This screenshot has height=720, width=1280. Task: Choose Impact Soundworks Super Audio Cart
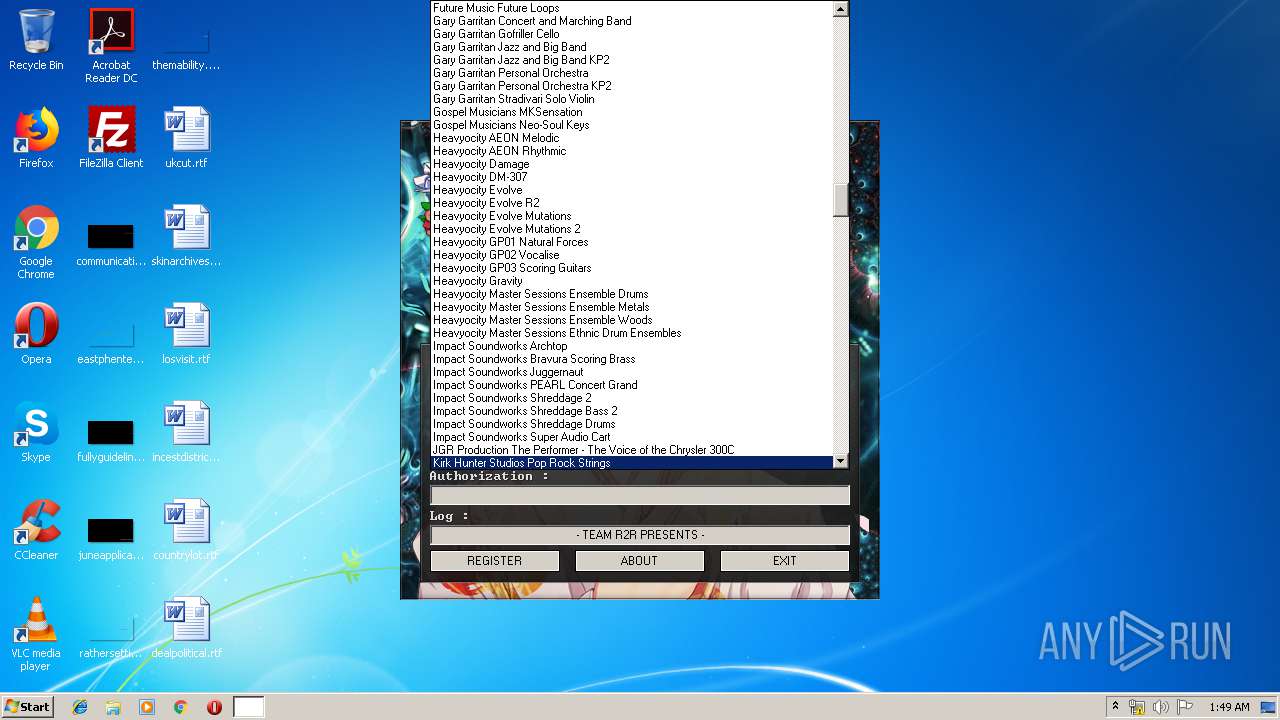632,437
